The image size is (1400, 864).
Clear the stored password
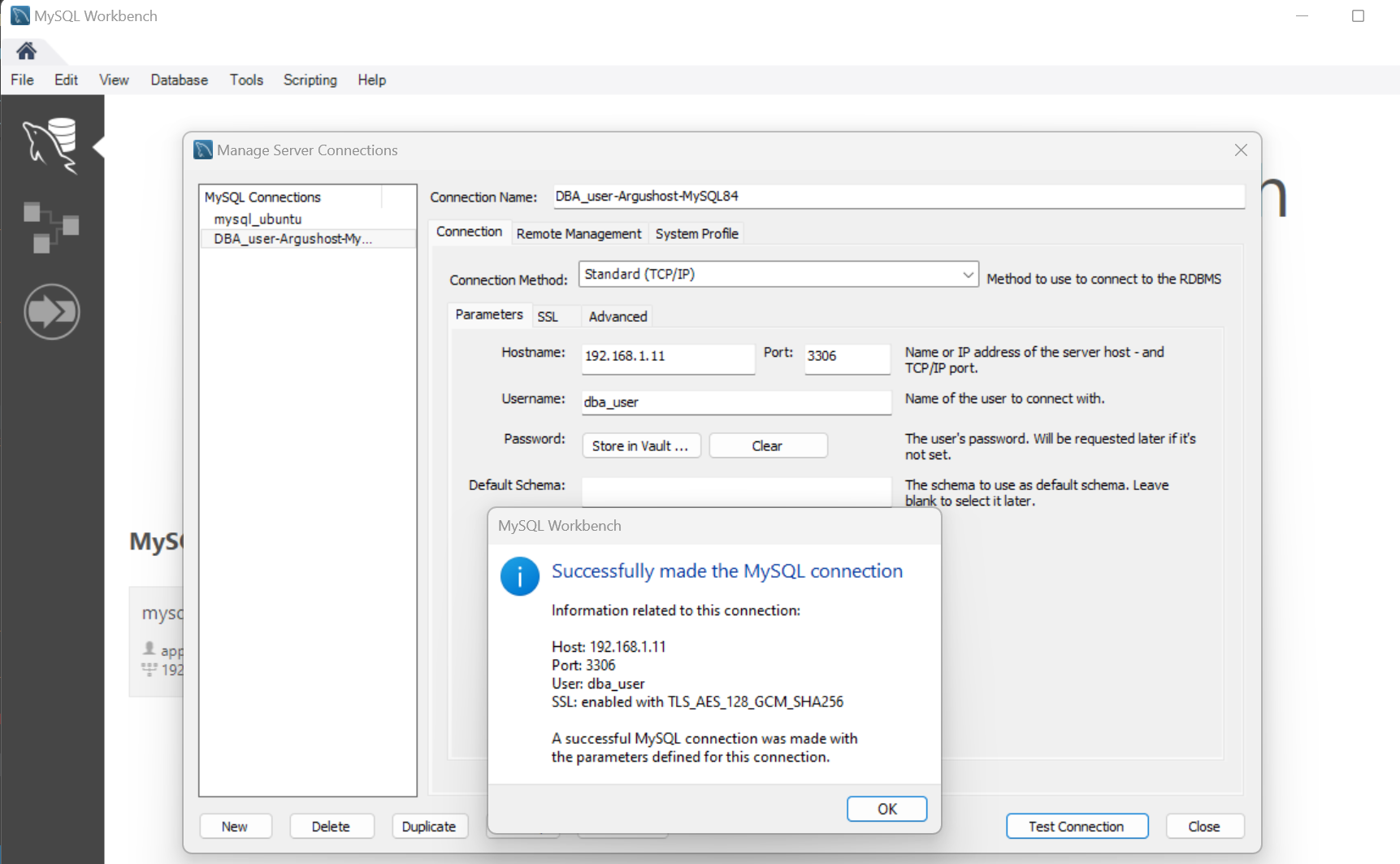[768, 445]
